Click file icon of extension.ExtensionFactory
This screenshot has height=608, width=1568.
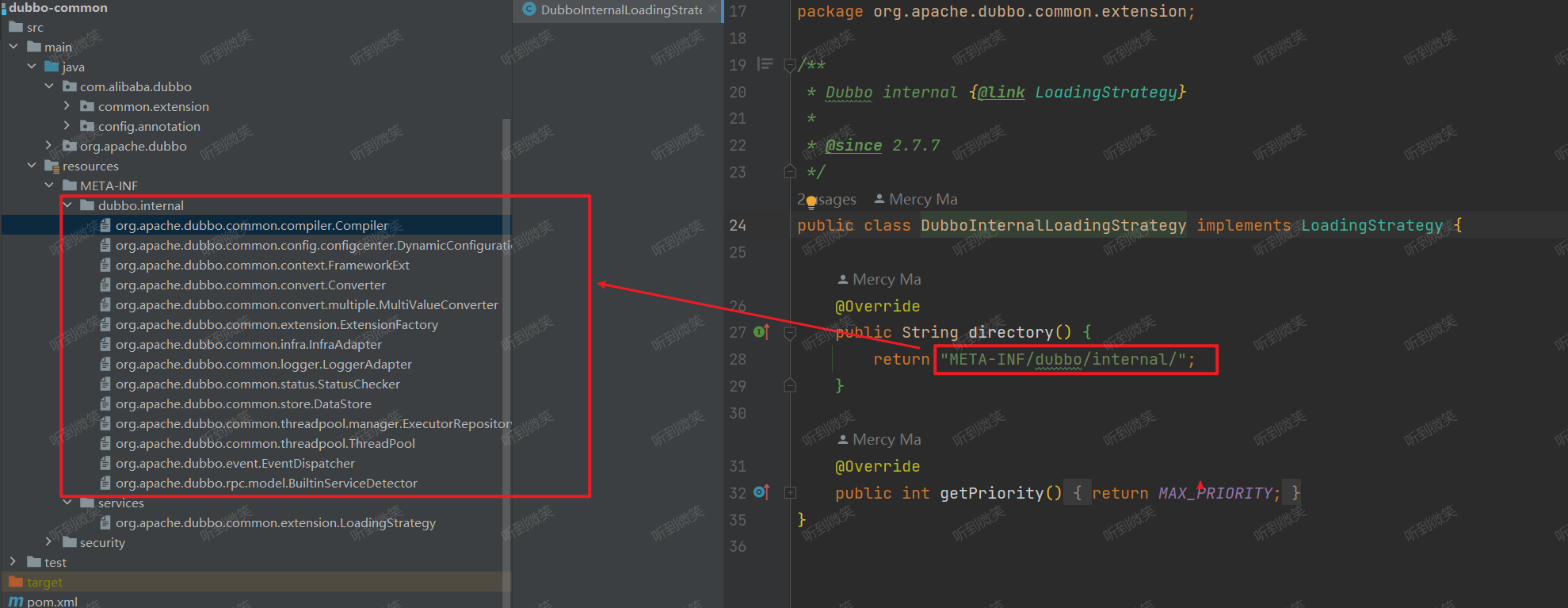[x=105, y=324]
